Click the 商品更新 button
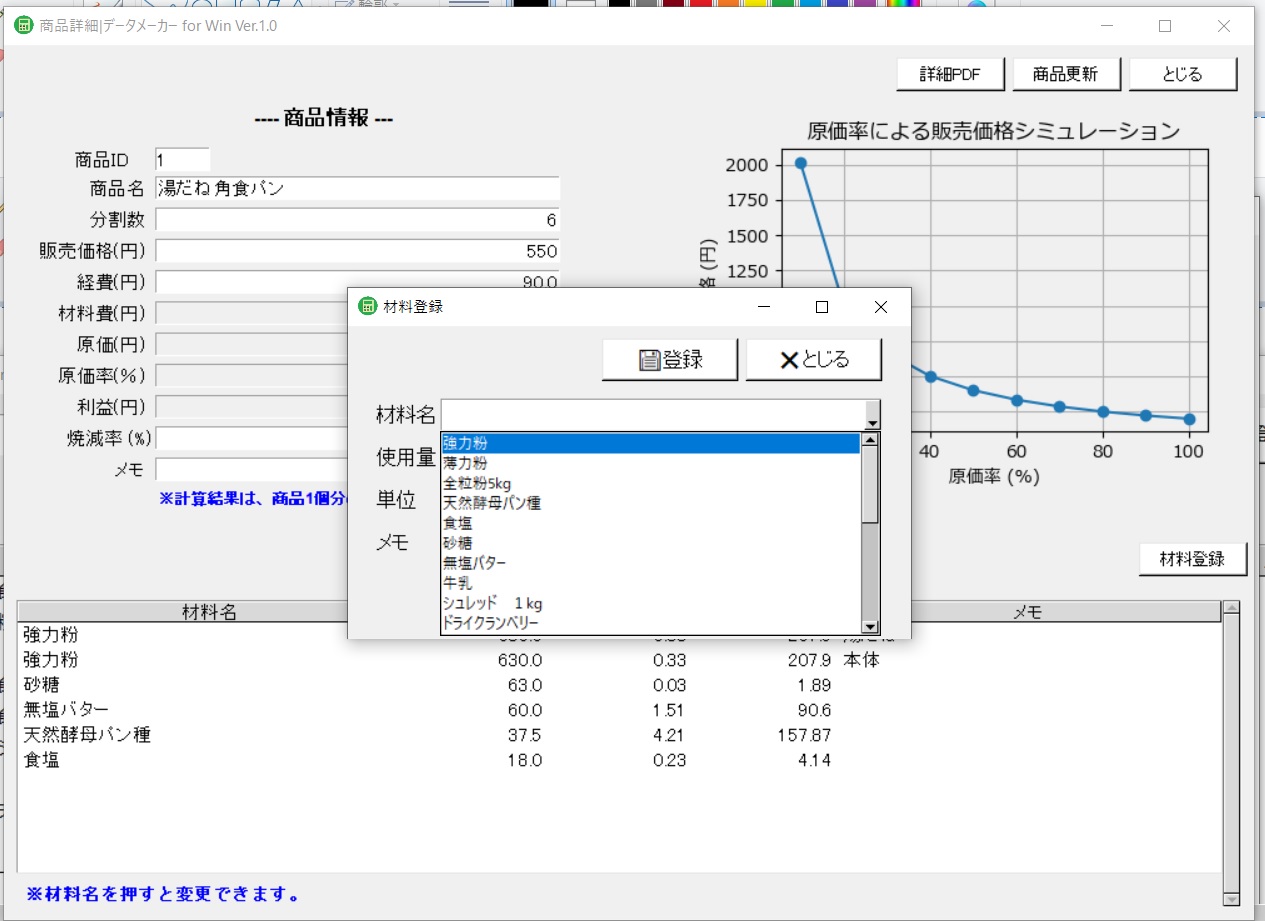 coord(1065,74)
